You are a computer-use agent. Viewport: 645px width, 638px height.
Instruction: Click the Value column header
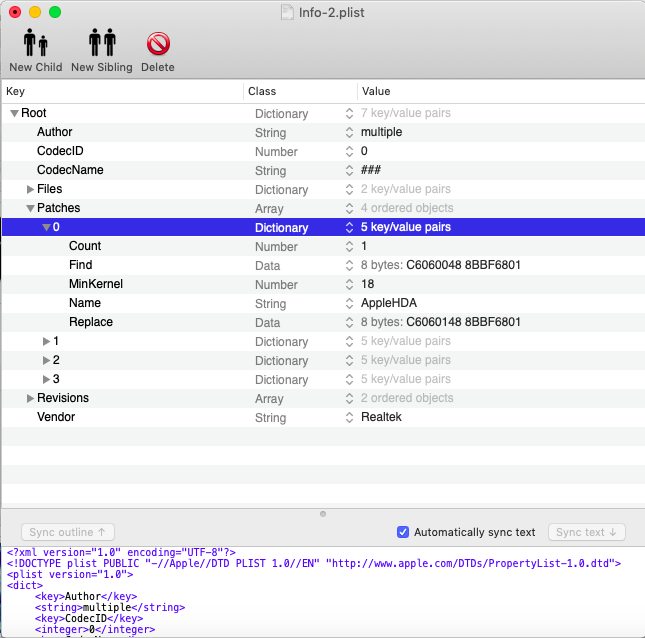(x=501, y=91)
